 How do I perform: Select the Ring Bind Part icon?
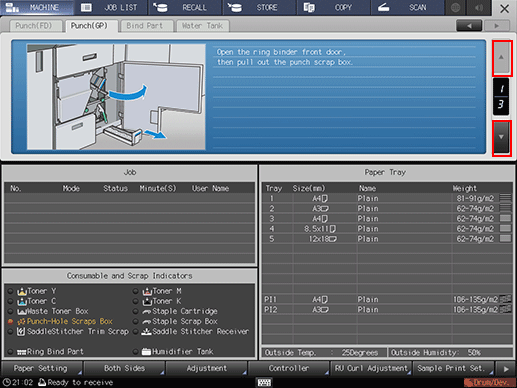coord(22,352)
